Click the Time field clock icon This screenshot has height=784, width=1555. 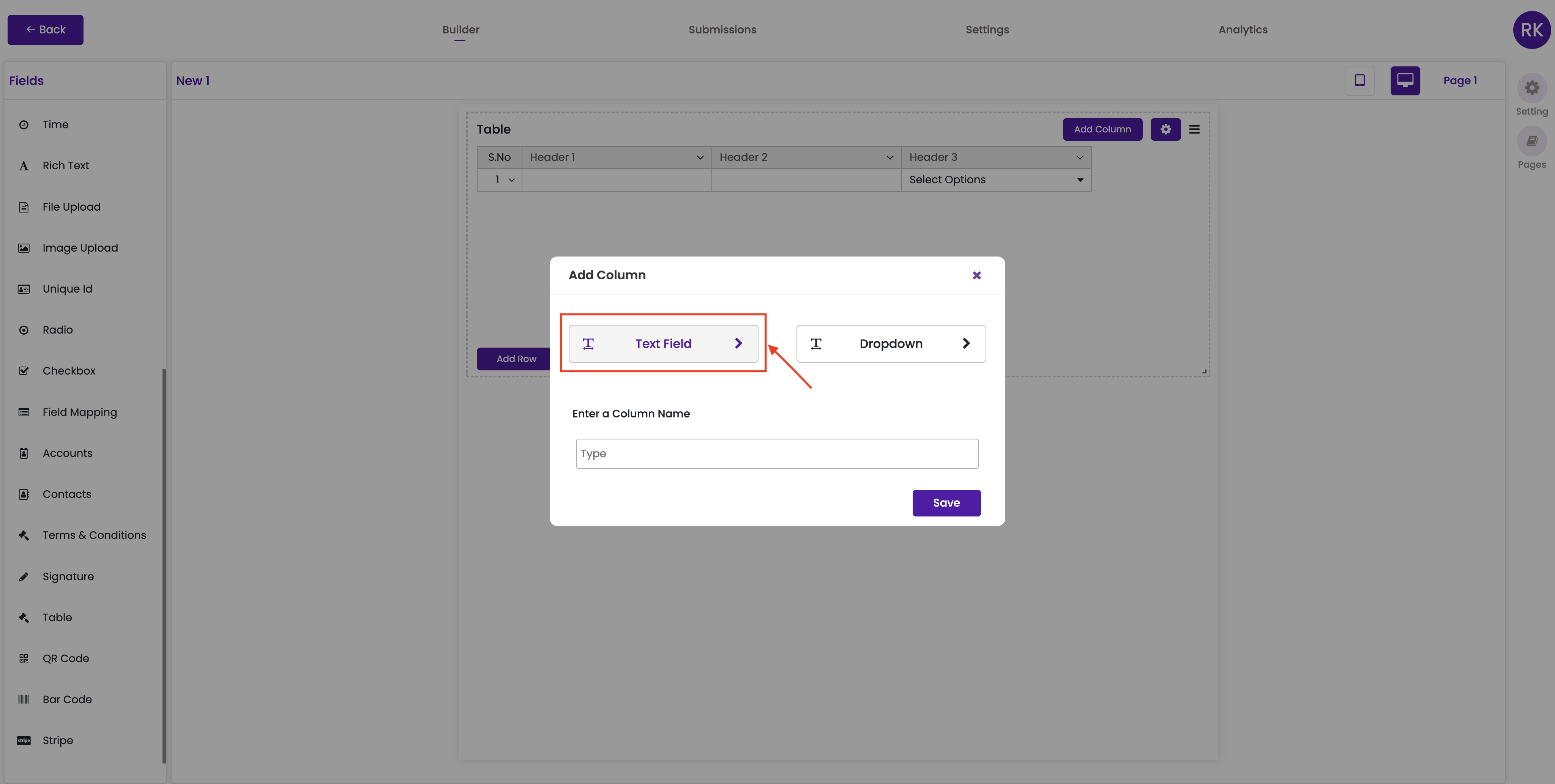pyautogui.click(x=24, y=125)
